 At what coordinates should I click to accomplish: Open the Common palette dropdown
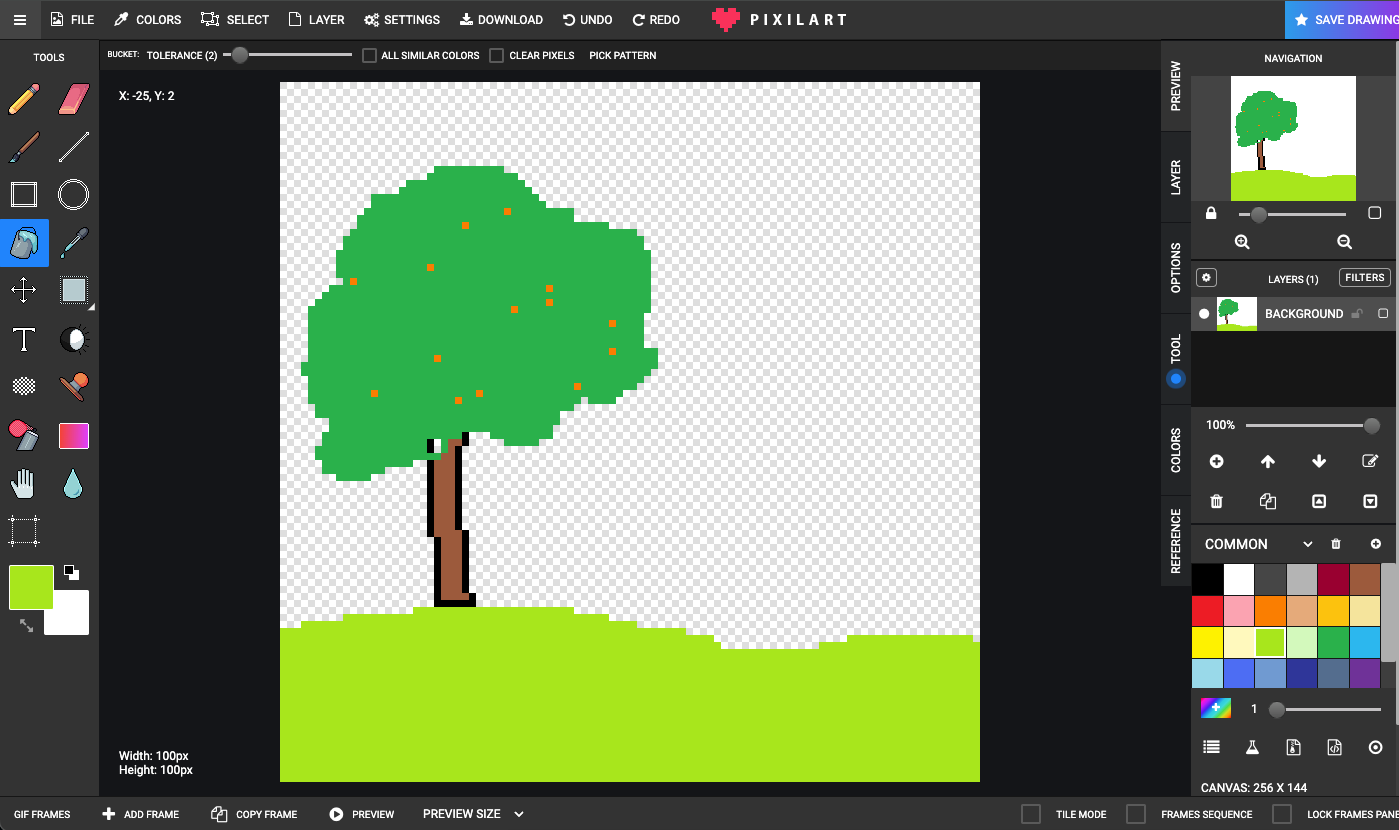(x=1306, y=543)
